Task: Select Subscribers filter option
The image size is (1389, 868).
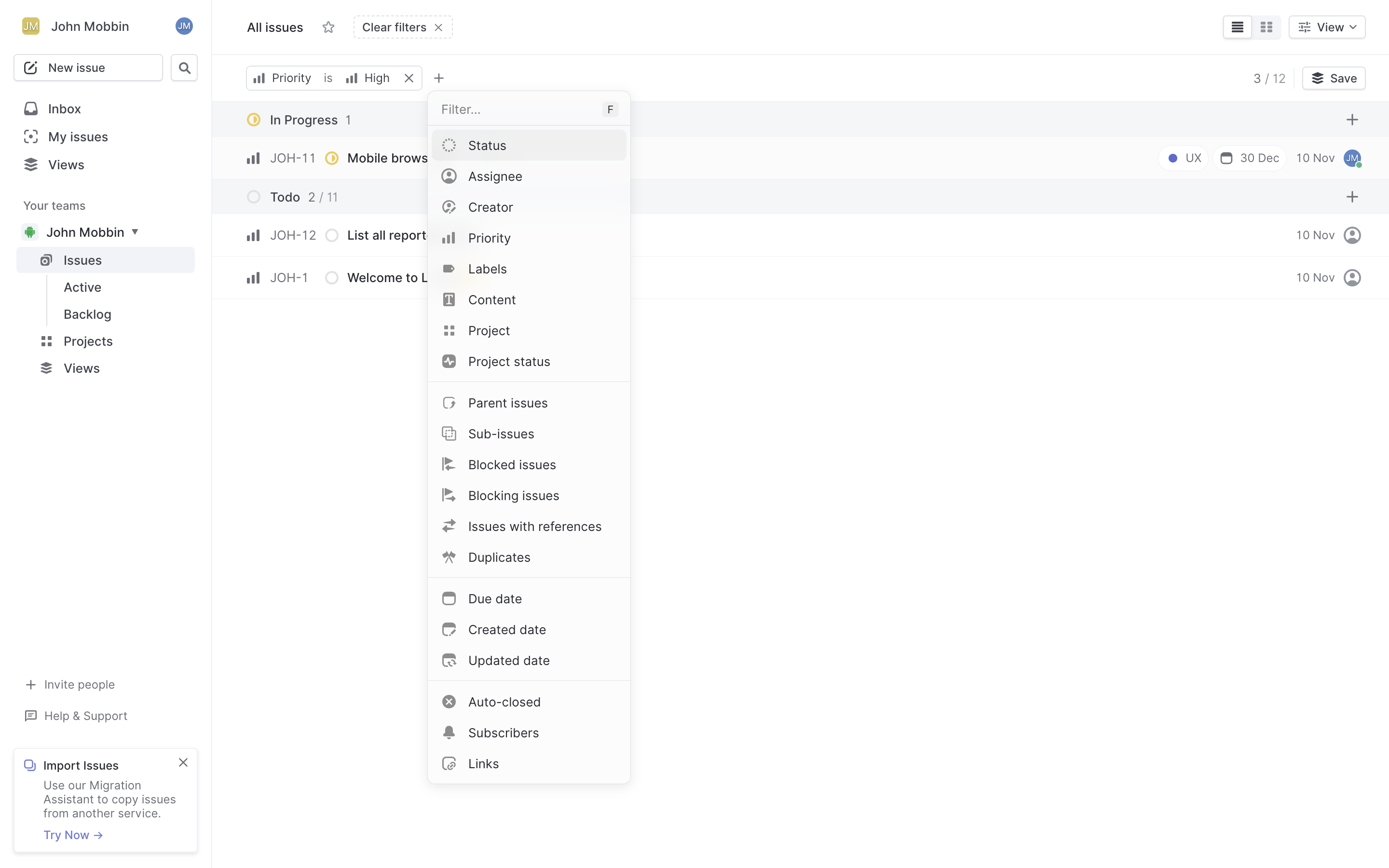Action: [x=529, y=733]
